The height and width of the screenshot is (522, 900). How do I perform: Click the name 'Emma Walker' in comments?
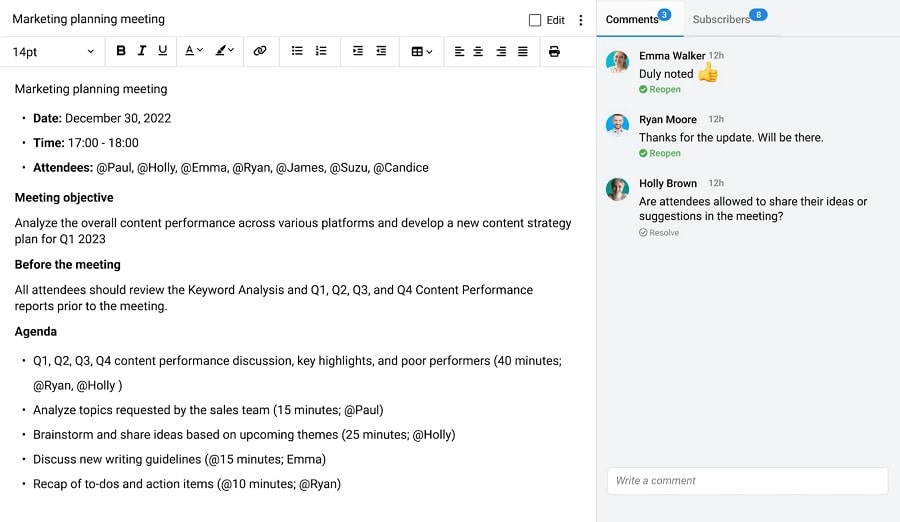click(x=672, y=56)
